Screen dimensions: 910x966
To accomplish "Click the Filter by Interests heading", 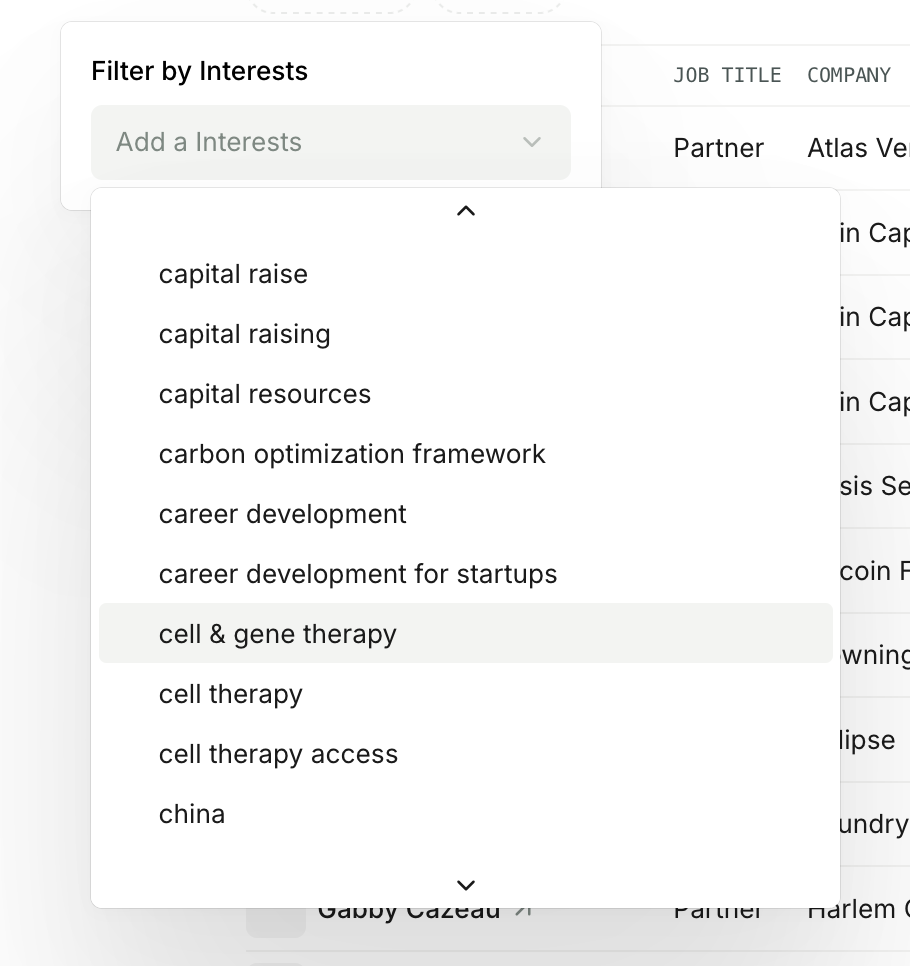I will [200, 71].
